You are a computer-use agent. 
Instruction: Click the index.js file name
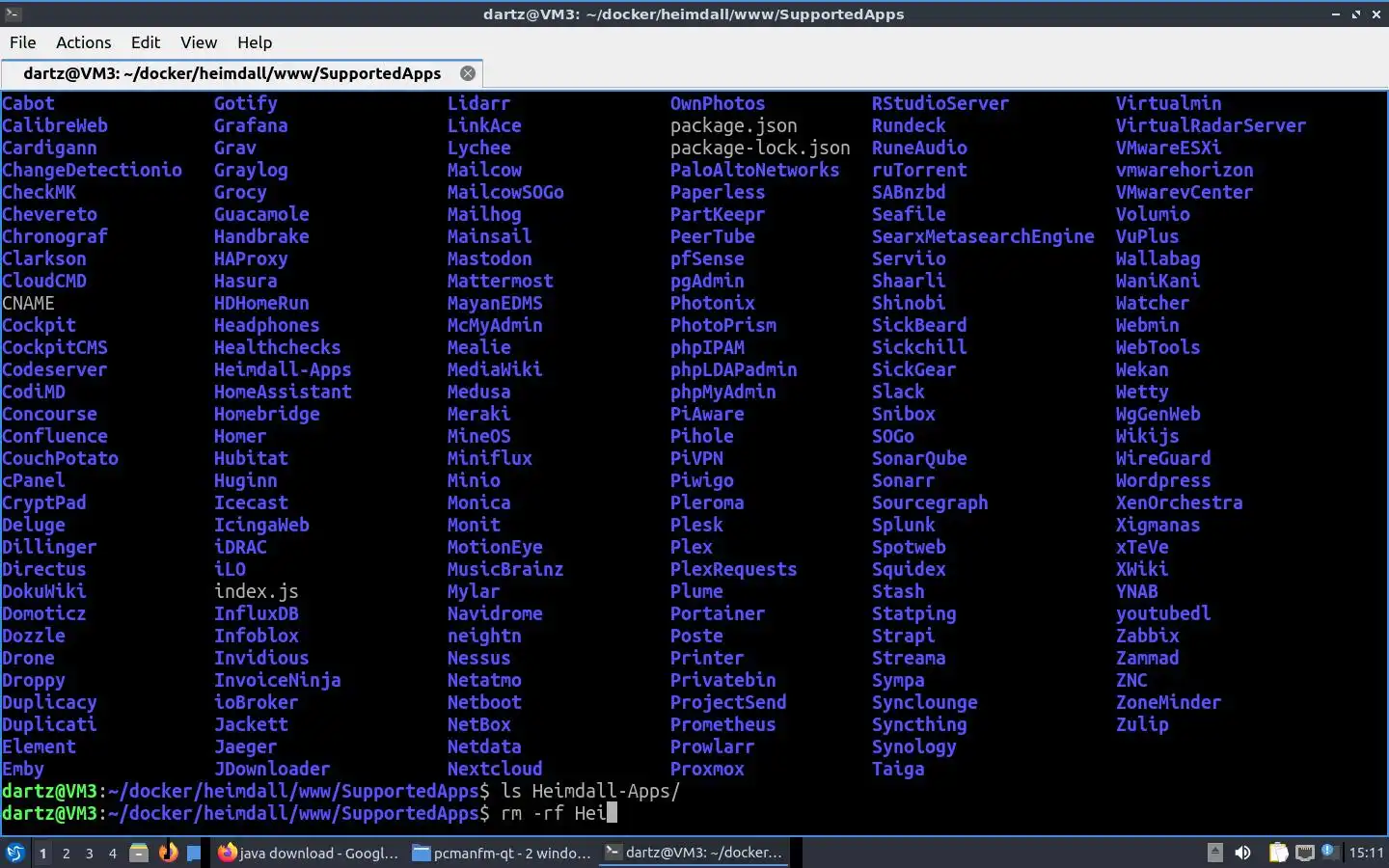[x=257, y=591]
